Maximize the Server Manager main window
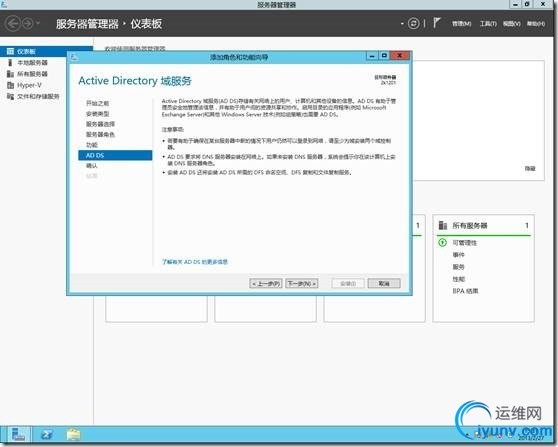The width and height of the screenshot is (558, 447). click(x=527, y=4)
